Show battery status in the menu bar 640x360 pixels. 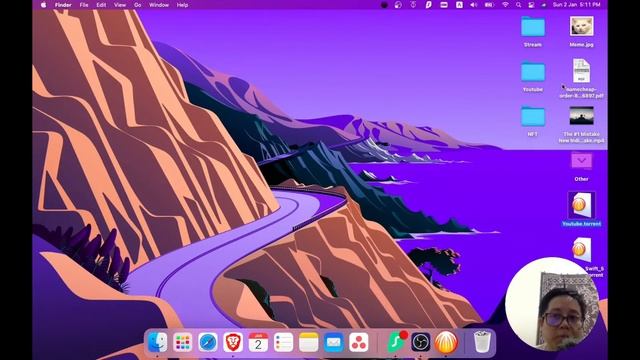point(489,5)
